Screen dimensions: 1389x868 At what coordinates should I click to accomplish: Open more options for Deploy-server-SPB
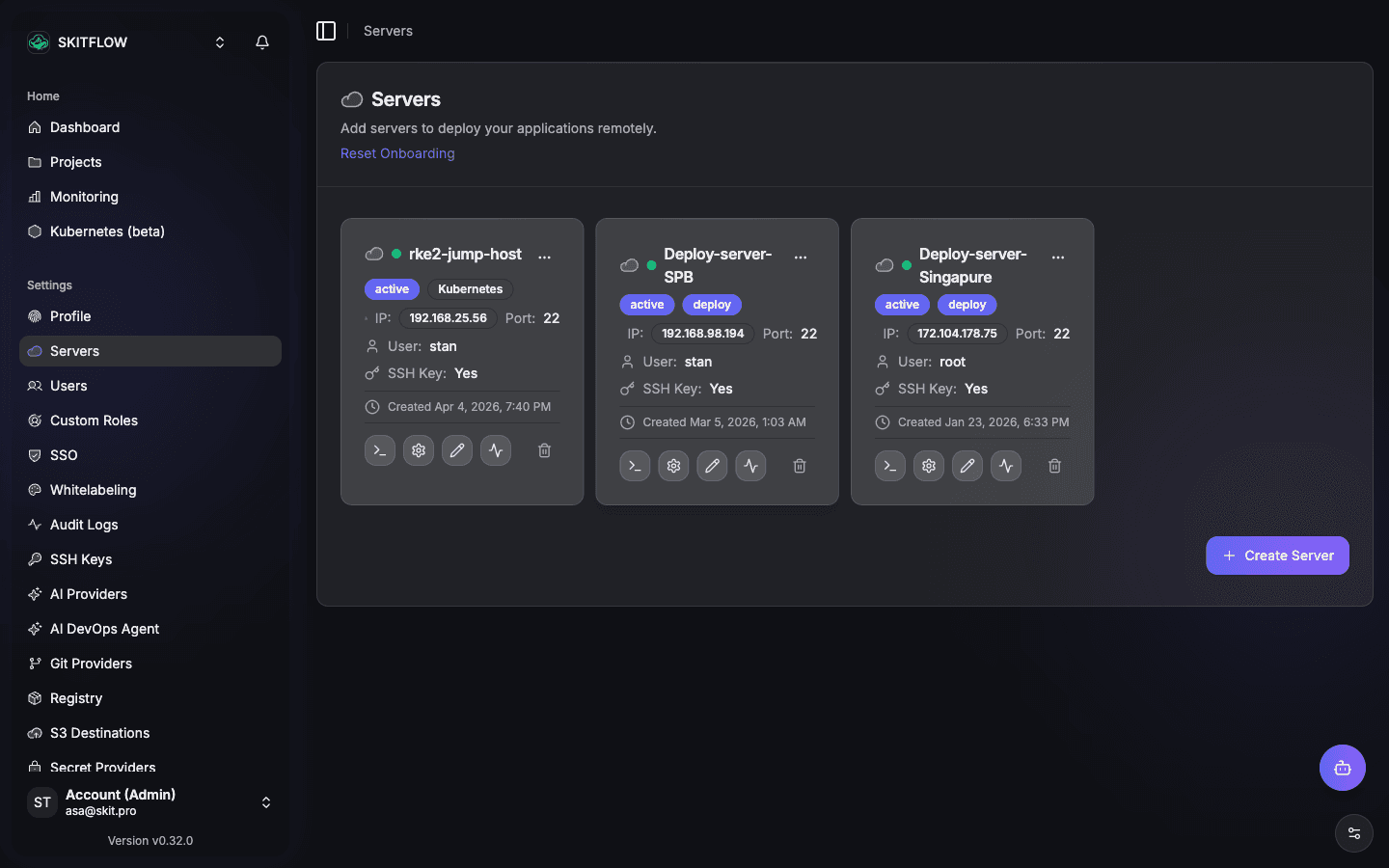(801, 257)
